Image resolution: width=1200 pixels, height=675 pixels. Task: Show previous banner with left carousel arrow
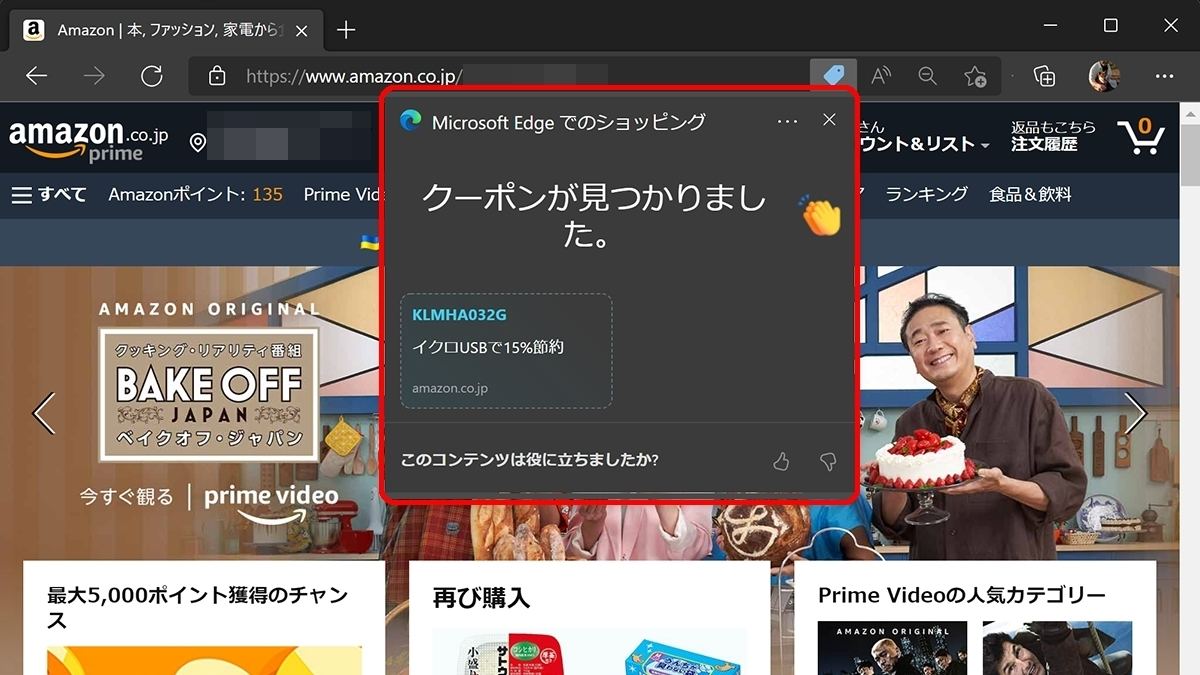(x=43, y=412)
